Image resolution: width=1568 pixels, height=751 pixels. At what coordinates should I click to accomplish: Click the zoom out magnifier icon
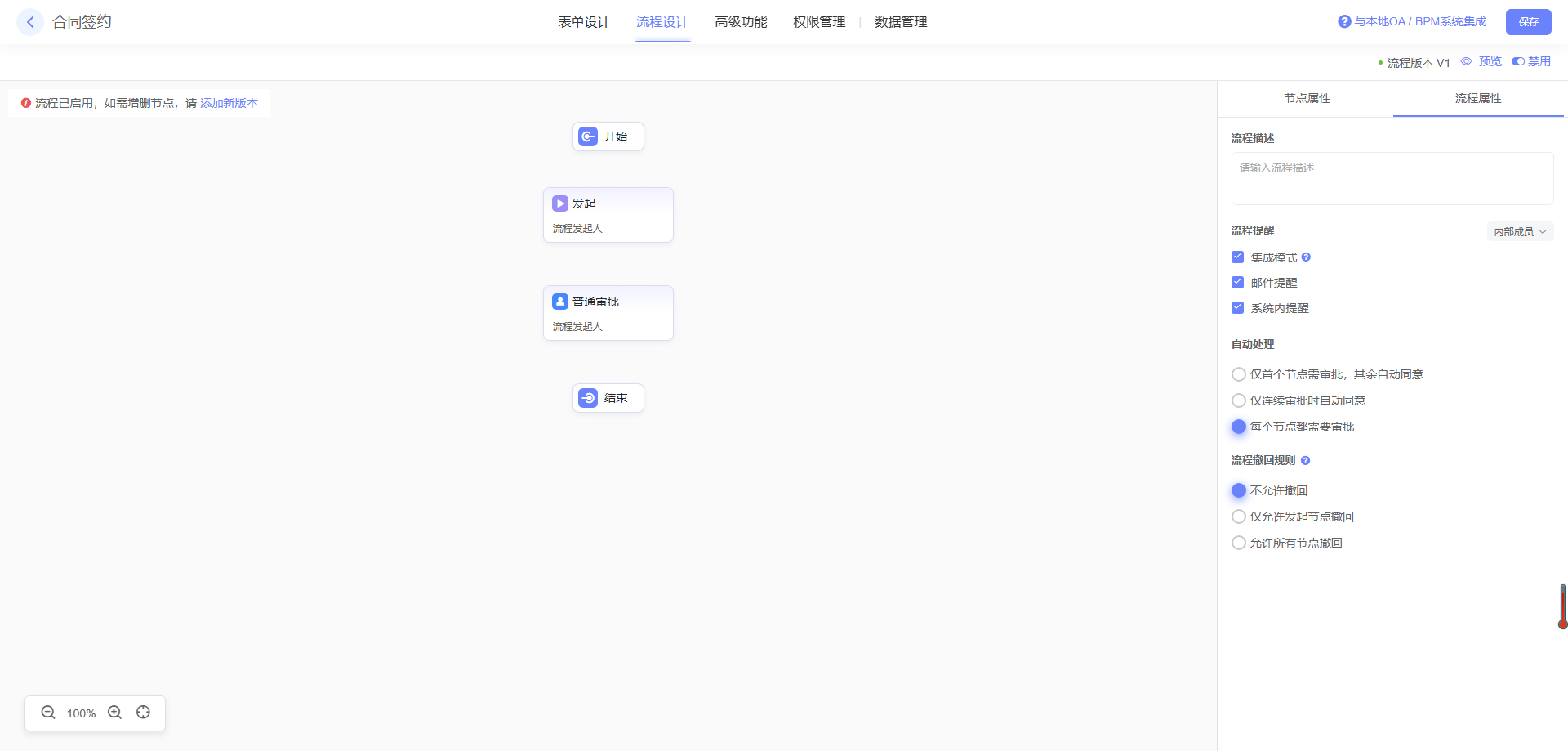coord(48,713)
